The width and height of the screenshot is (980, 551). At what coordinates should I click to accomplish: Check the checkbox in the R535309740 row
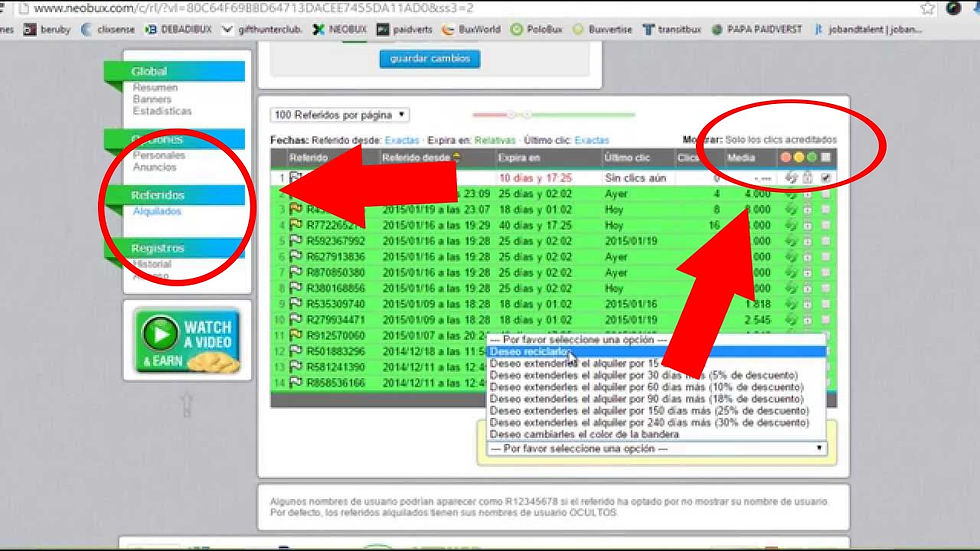click(x=826, y=304)
